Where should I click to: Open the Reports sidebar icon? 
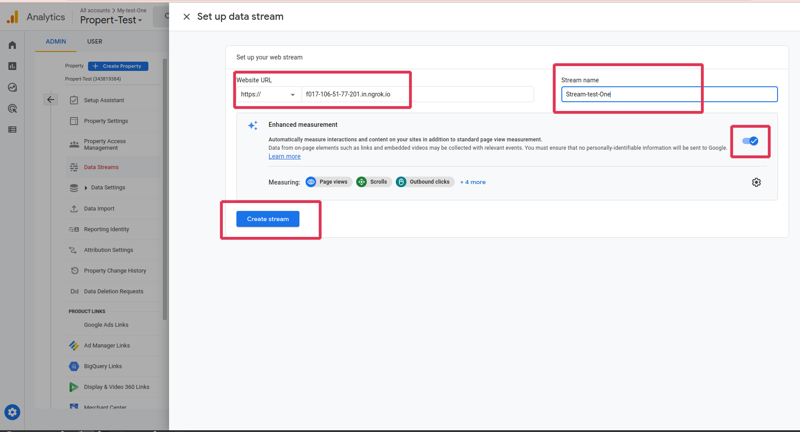(12, 66)
